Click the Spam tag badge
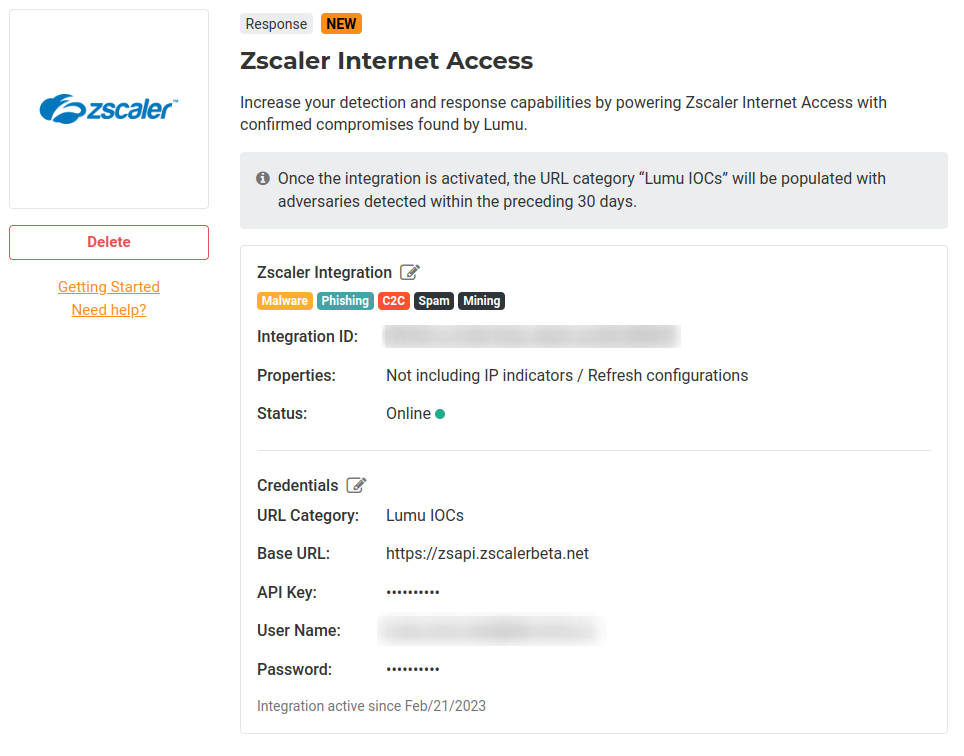The width and height of the screenshot is (964, 756). [x=434, y=301]
